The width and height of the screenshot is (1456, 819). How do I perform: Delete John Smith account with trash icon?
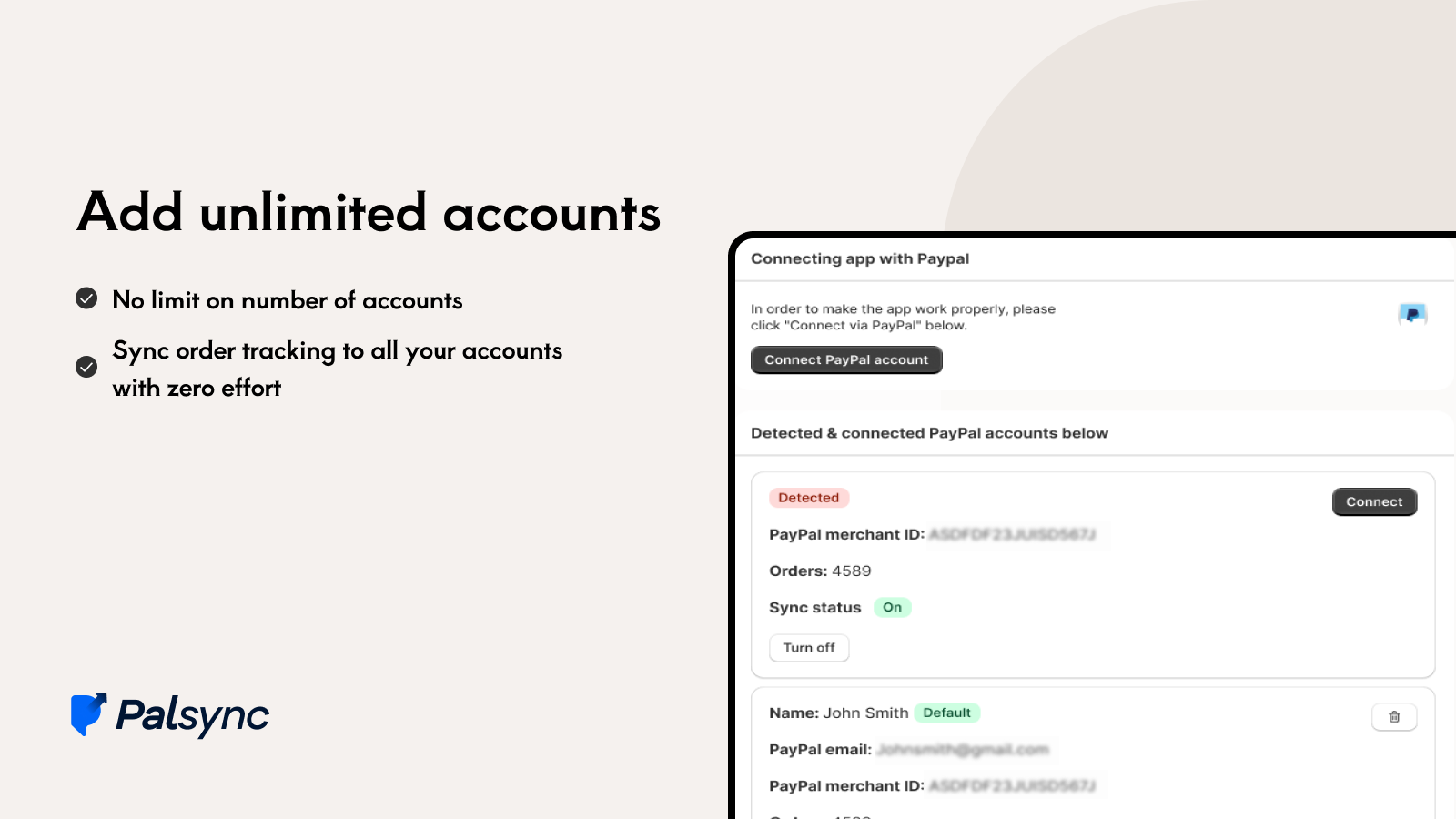click(x=1394, y=717)
